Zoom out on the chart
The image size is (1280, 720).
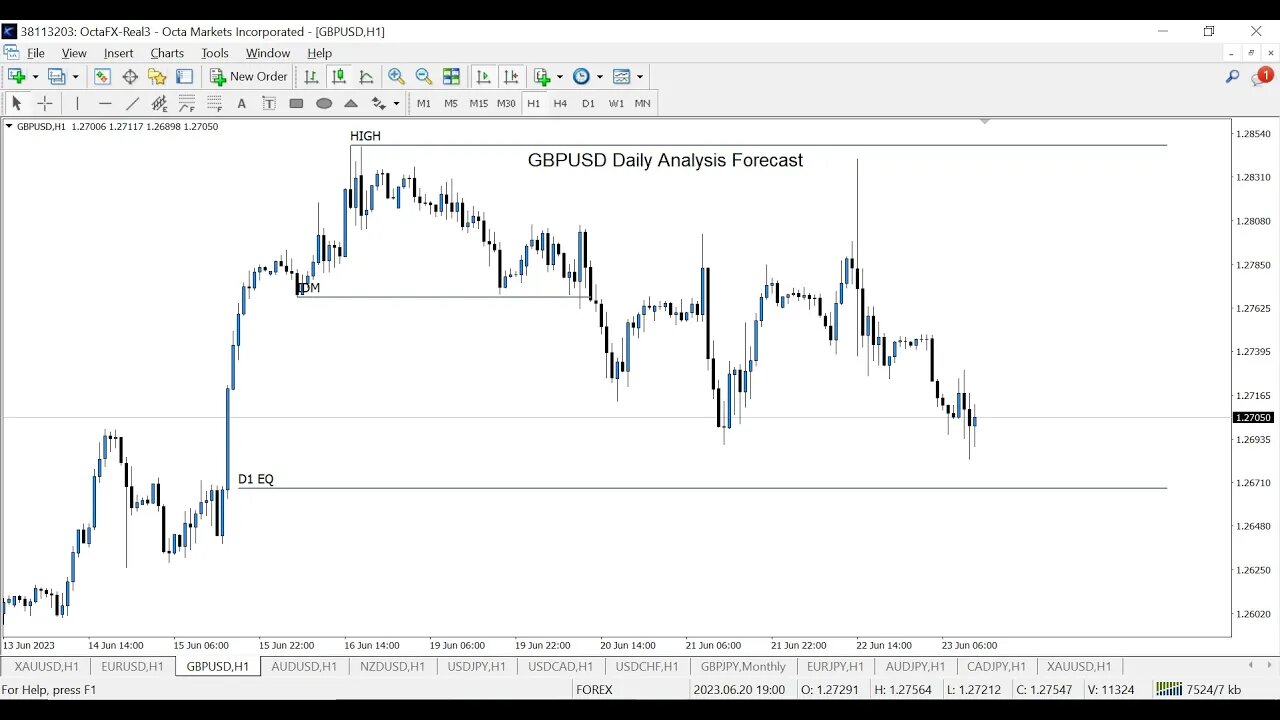[x=423, y=76]
